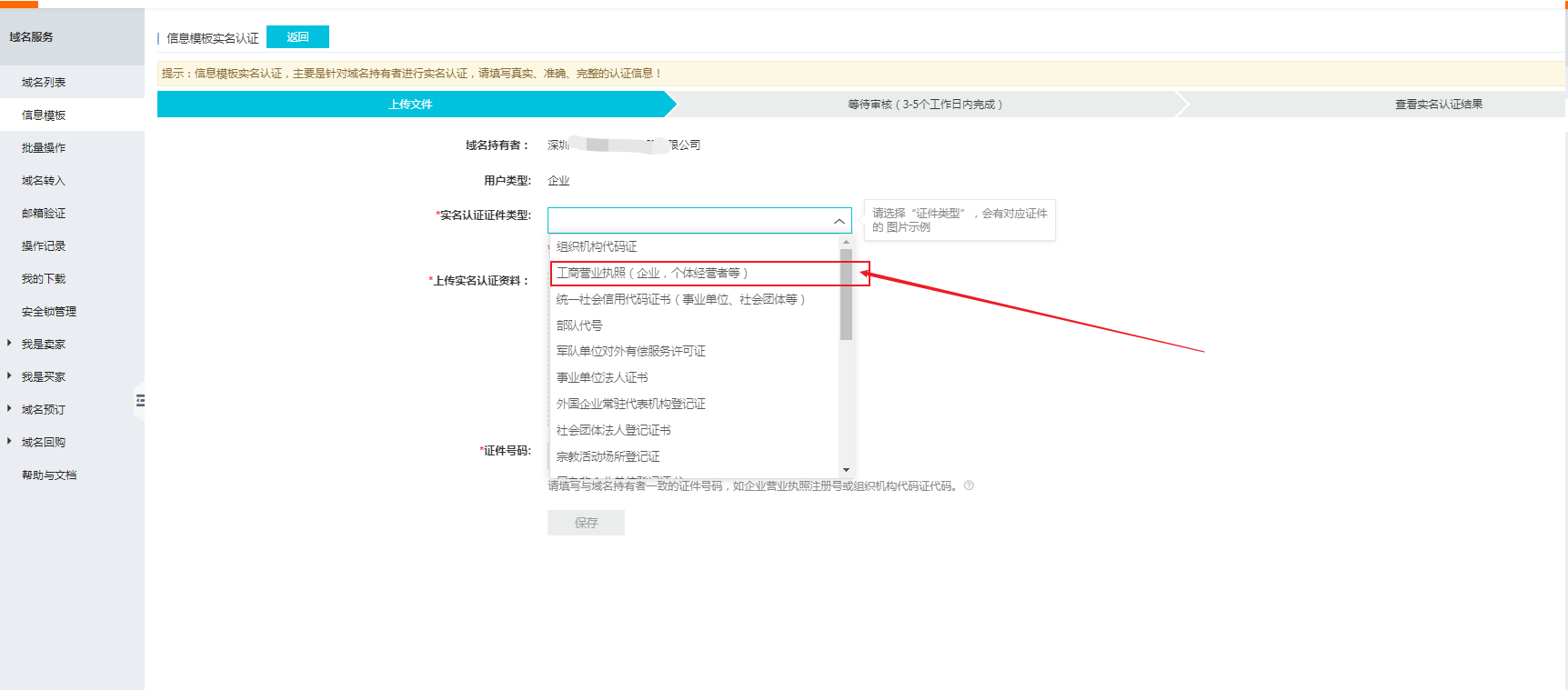Select 社会团体法人登记证书 option
The image size is (1568, 690).
click(x=614, y=430)
